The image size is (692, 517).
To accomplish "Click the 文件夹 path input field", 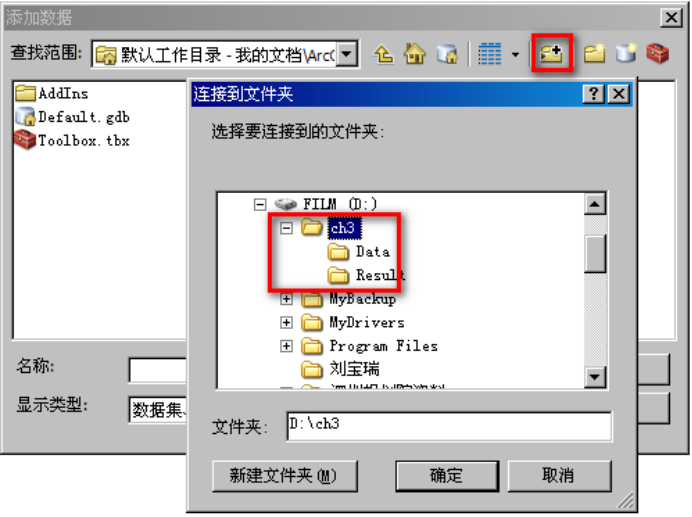I will [449, 426].
